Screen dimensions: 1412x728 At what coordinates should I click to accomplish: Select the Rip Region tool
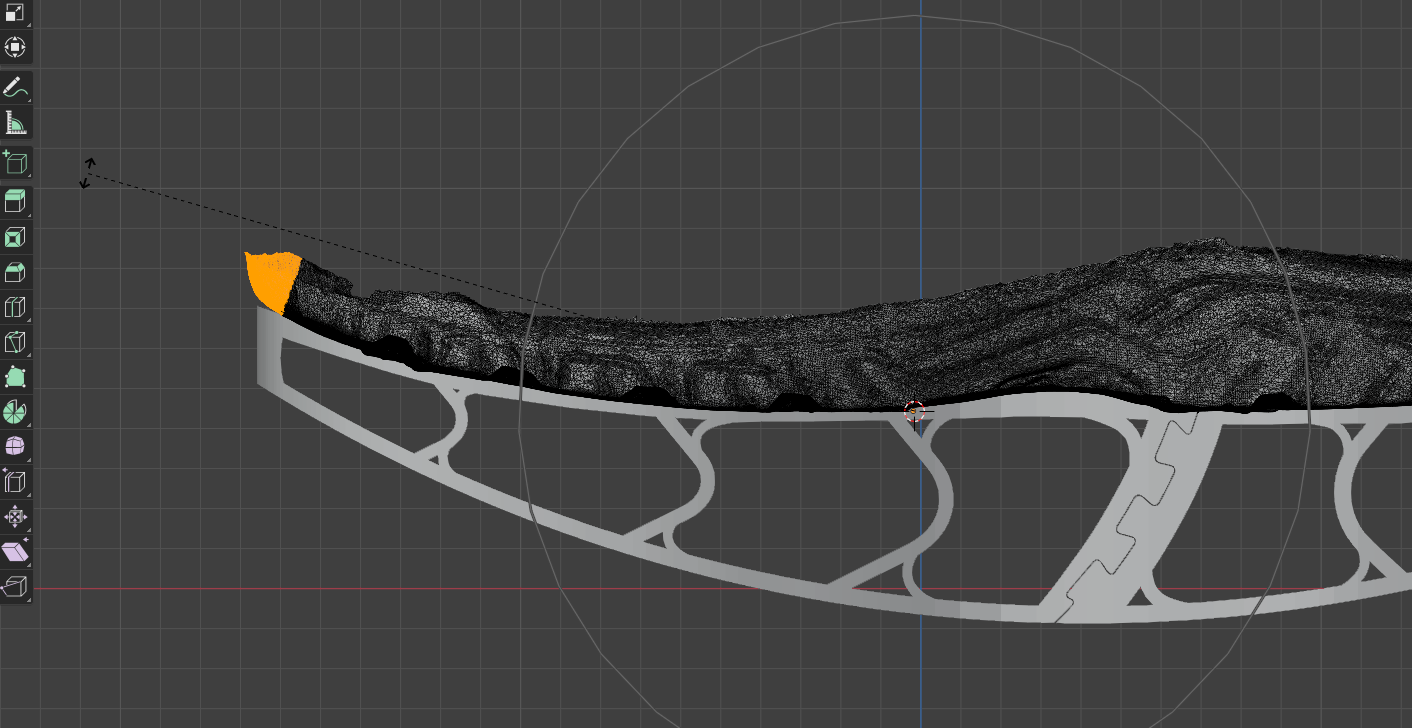pos(15,587)
